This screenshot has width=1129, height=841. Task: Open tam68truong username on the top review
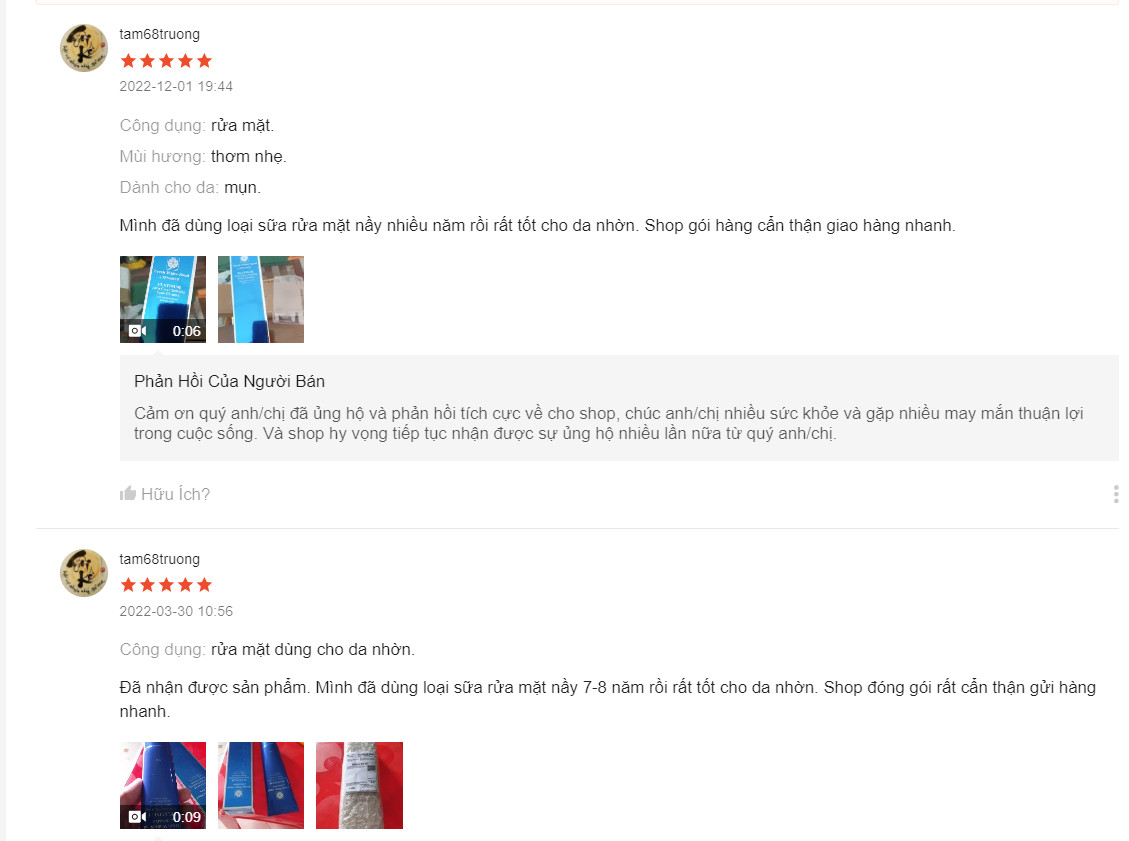coord(160,34)
